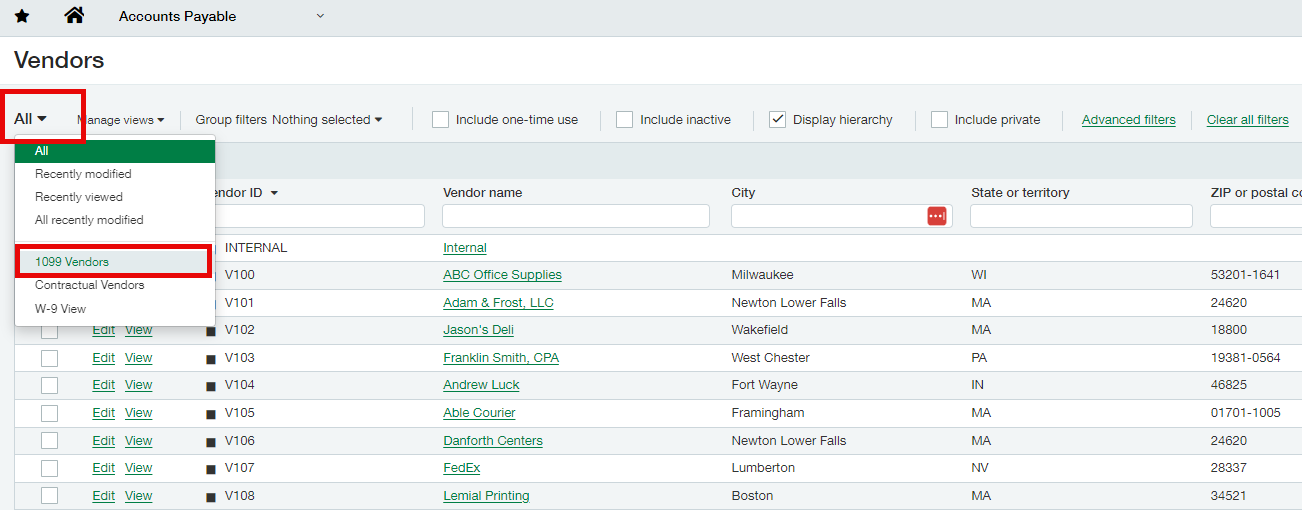Choose All recently modified view
Image resolution: width=1302 pixels, height=510 pixels.
coord(115,220)
